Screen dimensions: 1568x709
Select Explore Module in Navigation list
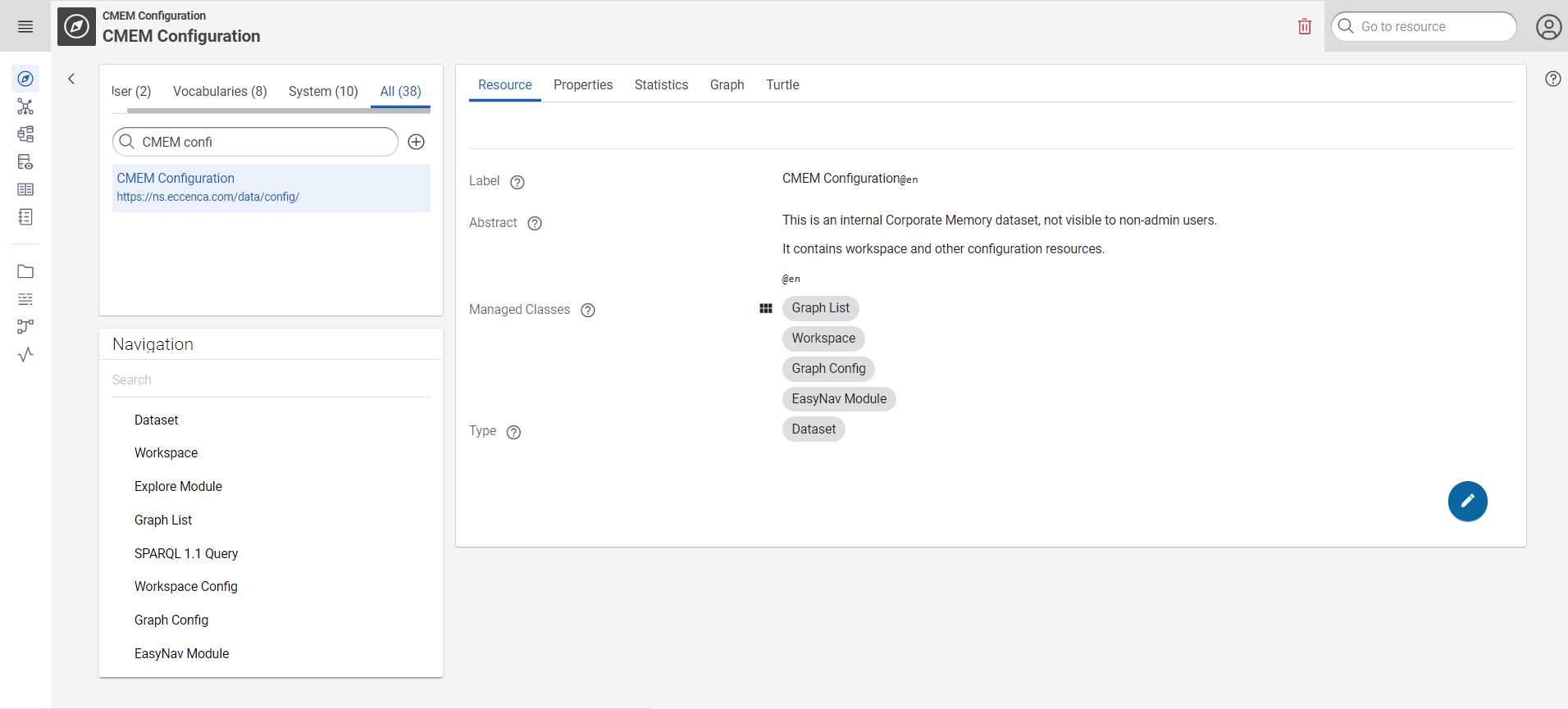178,486
